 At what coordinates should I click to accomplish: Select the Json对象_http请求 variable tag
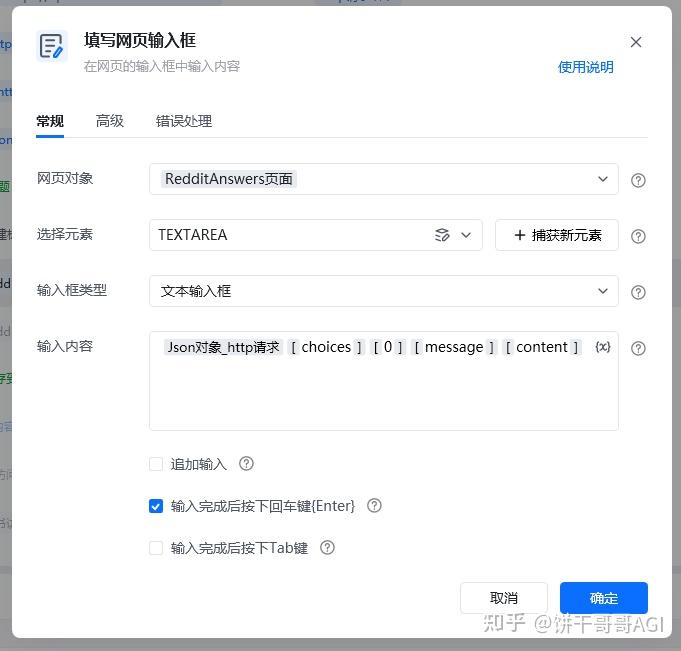(x=224, y=347)
